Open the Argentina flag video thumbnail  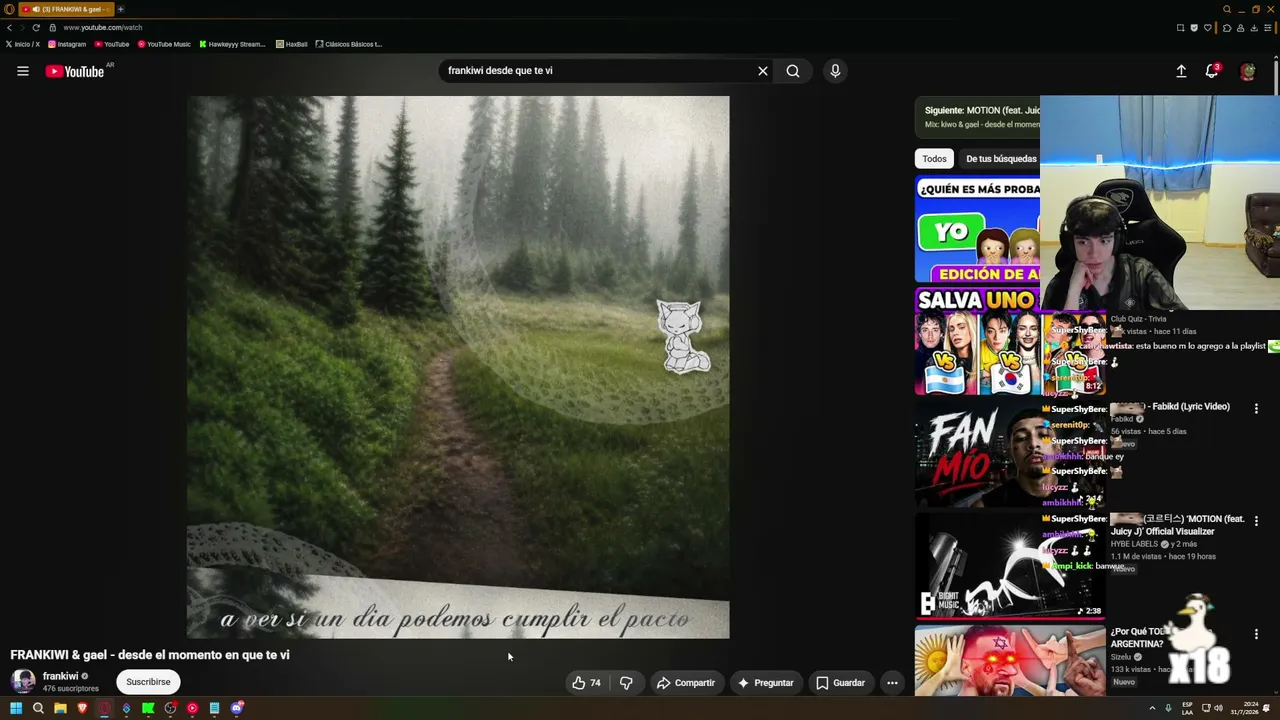click(1010, 662)
